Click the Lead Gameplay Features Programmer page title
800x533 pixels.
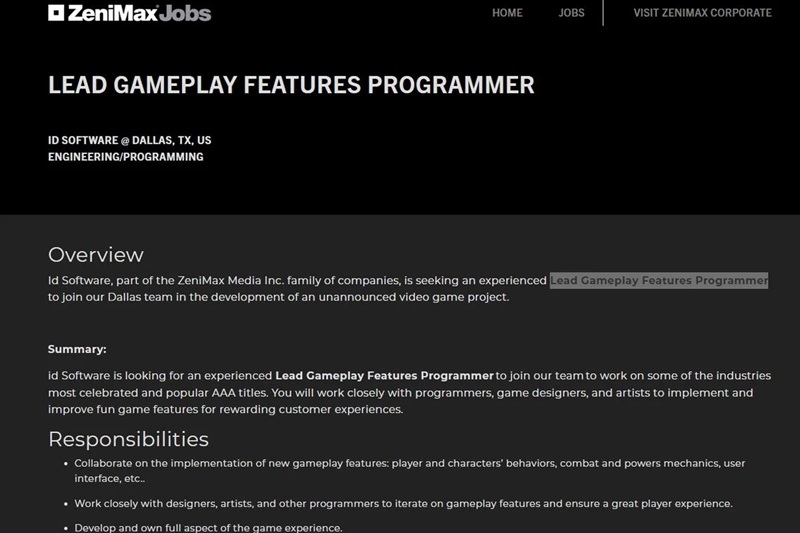(x=291, y=85)
